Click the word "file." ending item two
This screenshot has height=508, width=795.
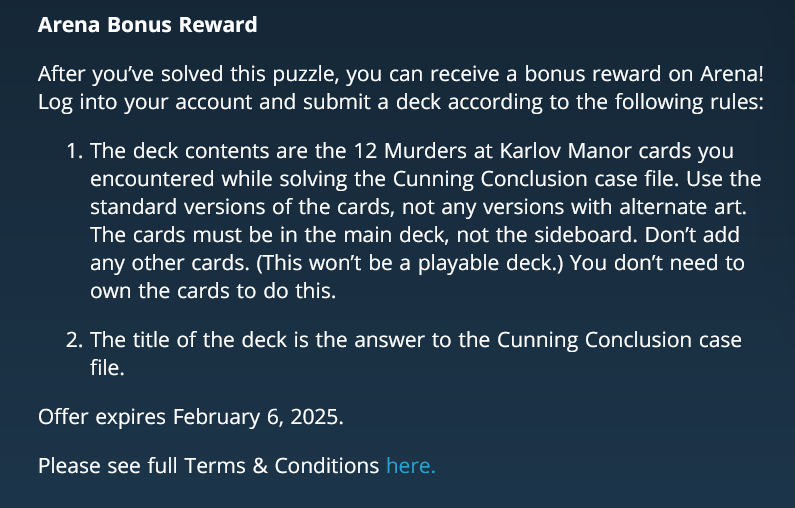[107, 368]
